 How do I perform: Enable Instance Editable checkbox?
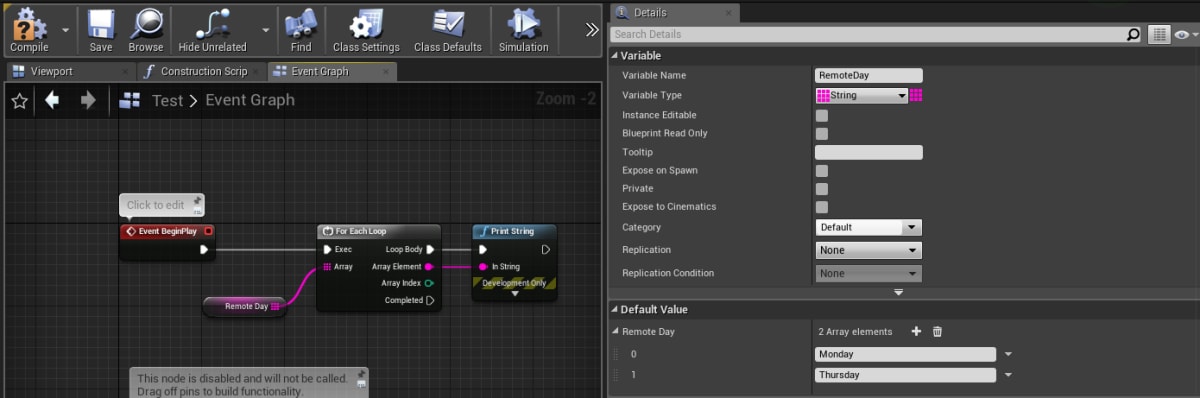click(822, 115)
